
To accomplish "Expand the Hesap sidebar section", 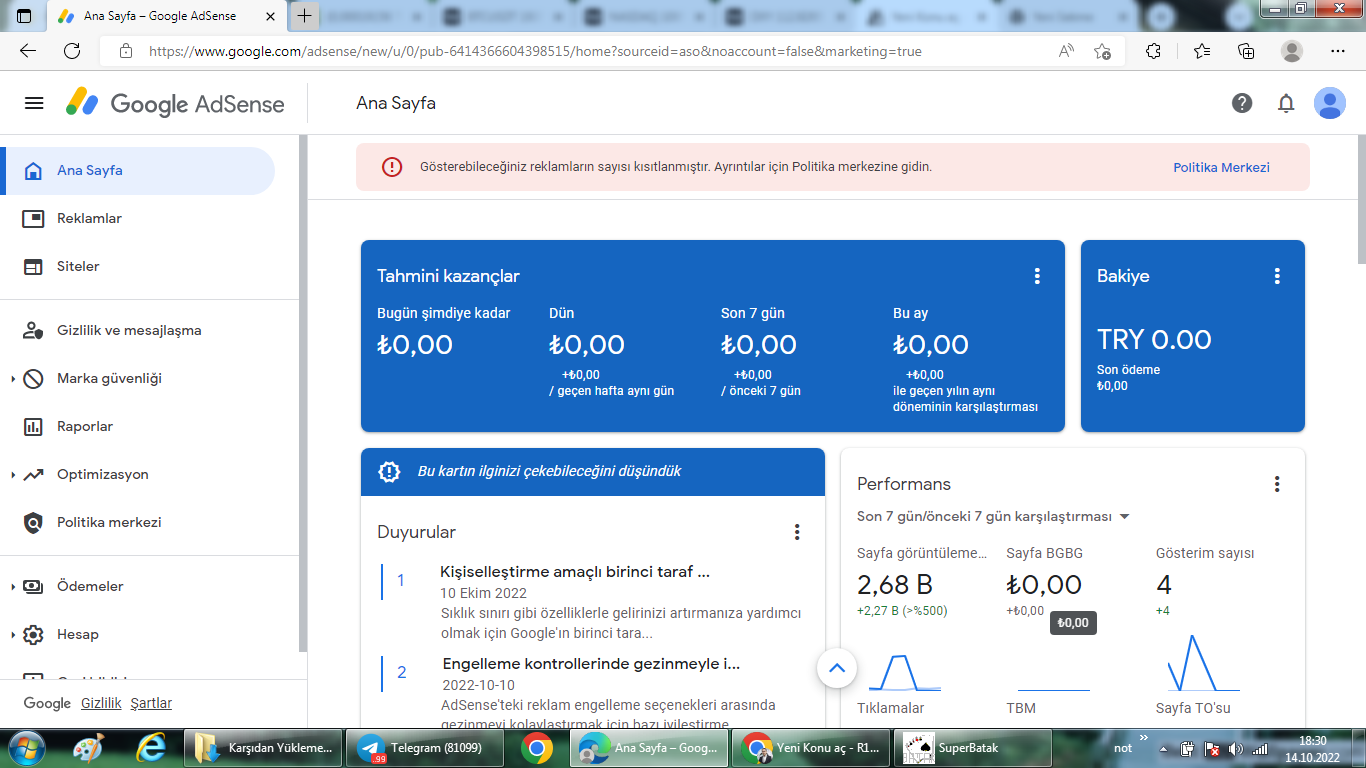I will (13, 635).
